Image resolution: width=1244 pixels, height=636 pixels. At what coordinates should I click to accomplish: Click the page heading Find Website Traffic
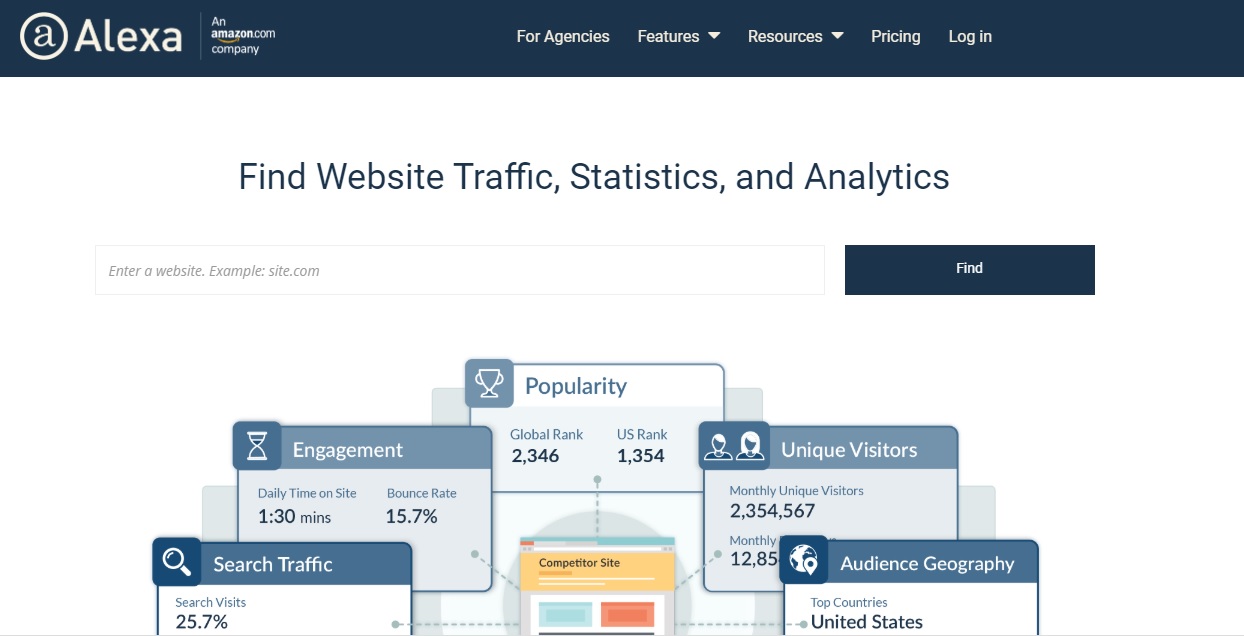tap(594, 177)
